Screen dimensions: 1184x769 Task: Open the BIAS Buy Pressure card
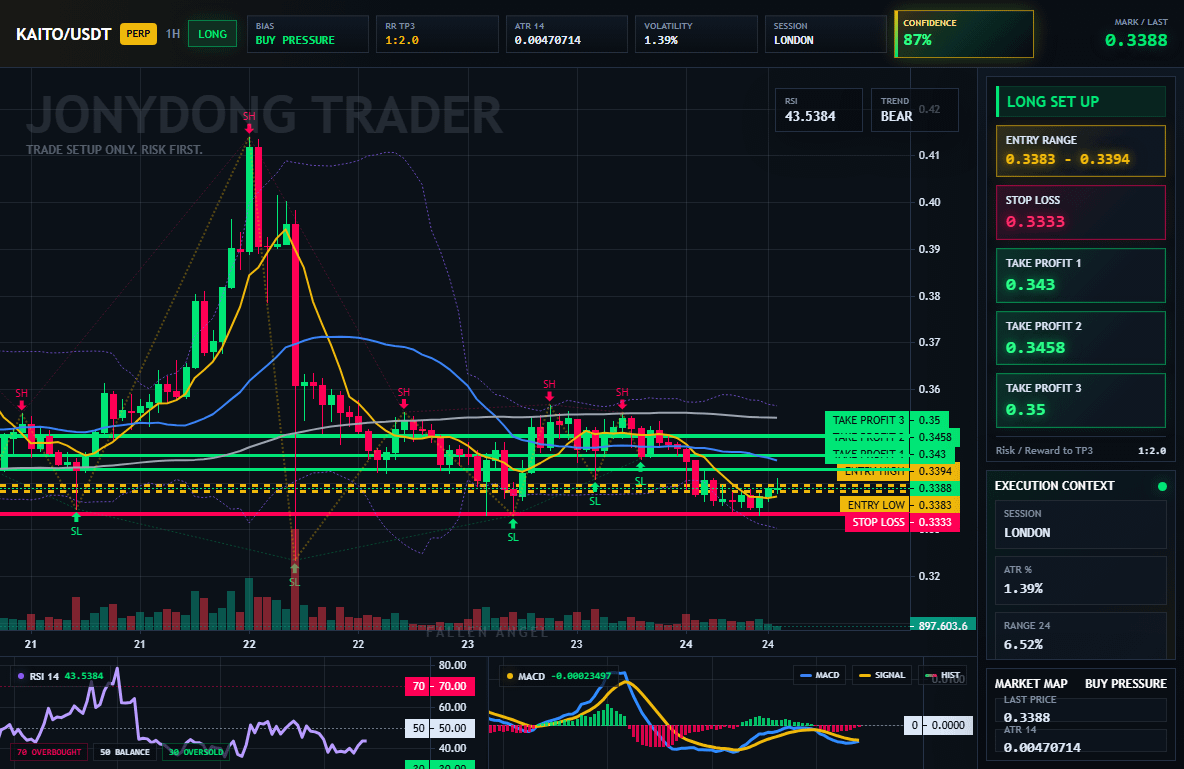[x=307, y=34]
